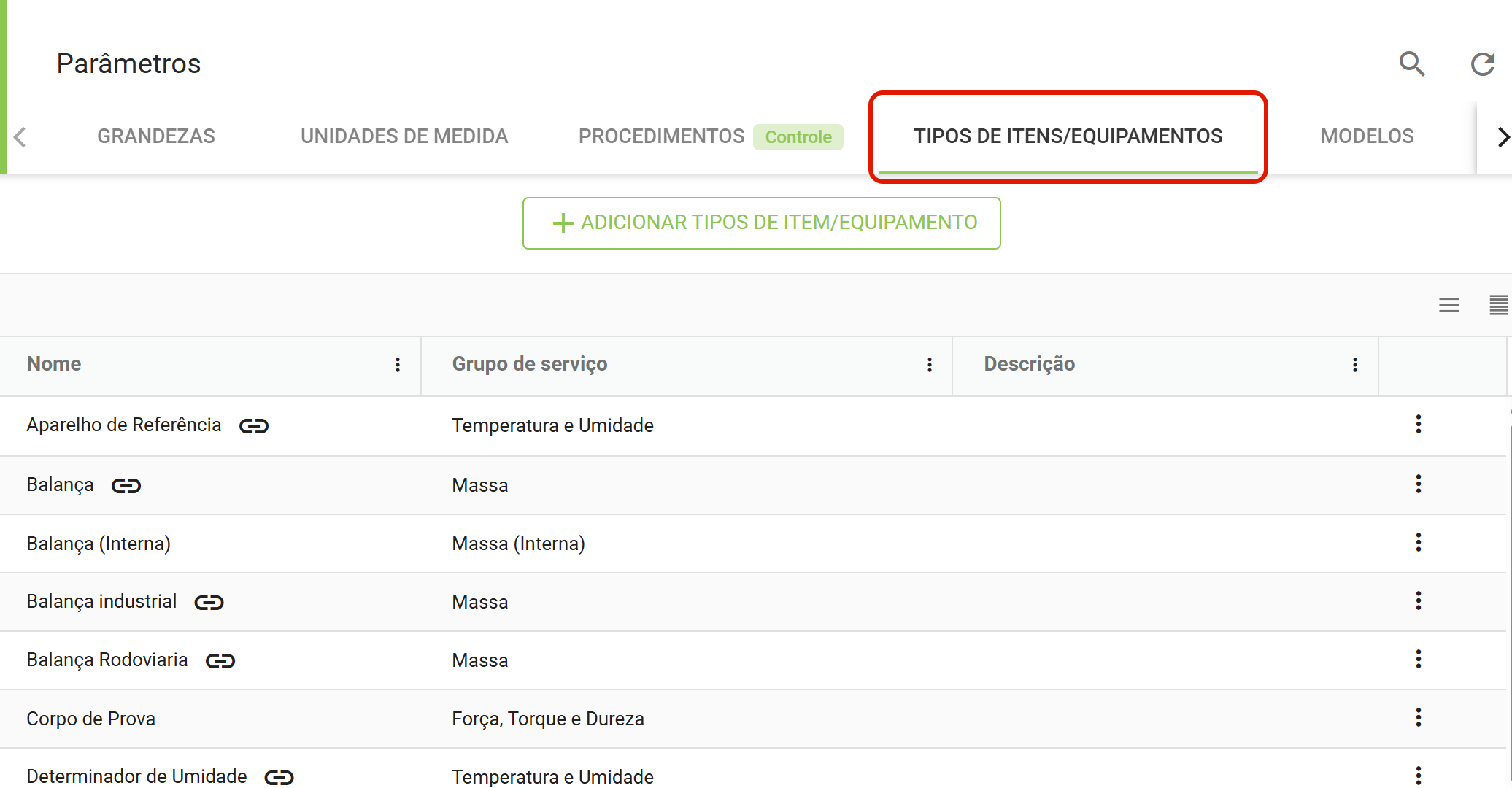Viewport: 1512px width, 788px height.
Task: Open Descrição column options menu
Action: tap(1355, 365)
